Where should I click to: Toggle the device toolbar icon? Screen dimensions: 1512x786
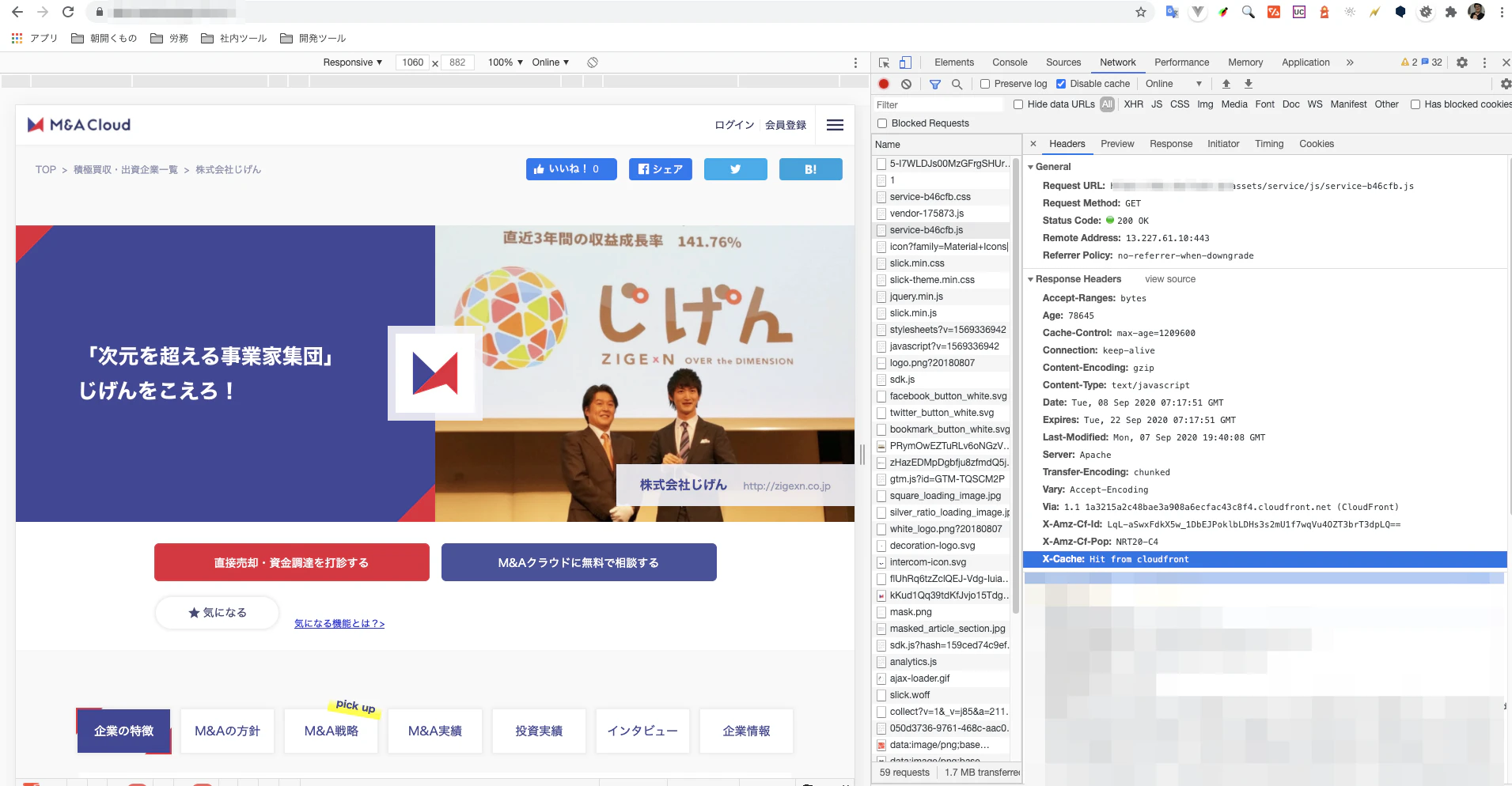[x=905, y=62]
